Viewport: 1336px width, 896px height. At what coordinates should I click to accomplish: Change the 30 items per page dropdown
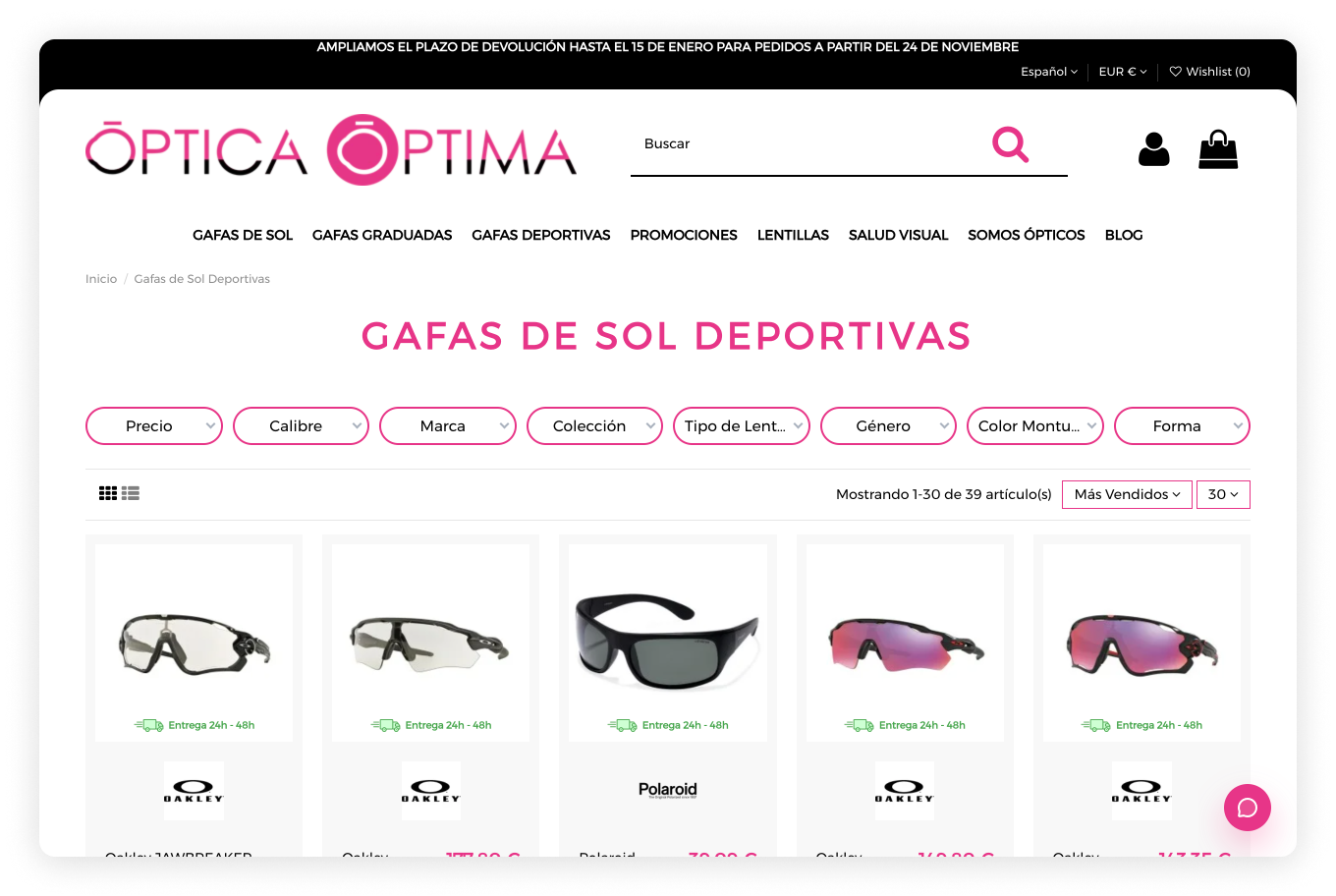pos(1223,494)
